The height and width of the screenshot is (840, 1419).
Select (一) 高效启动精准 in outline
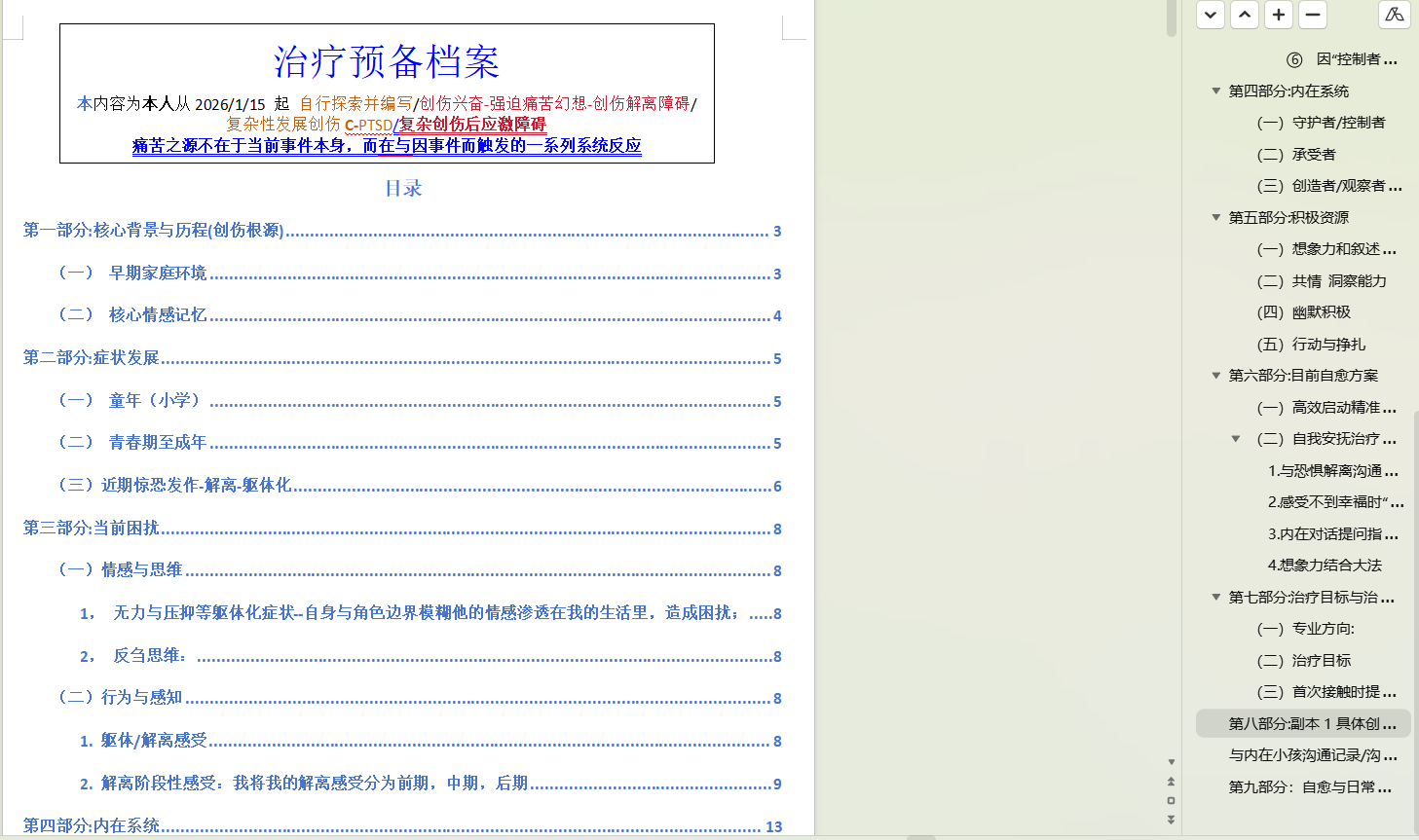[x=1327, y=407]
